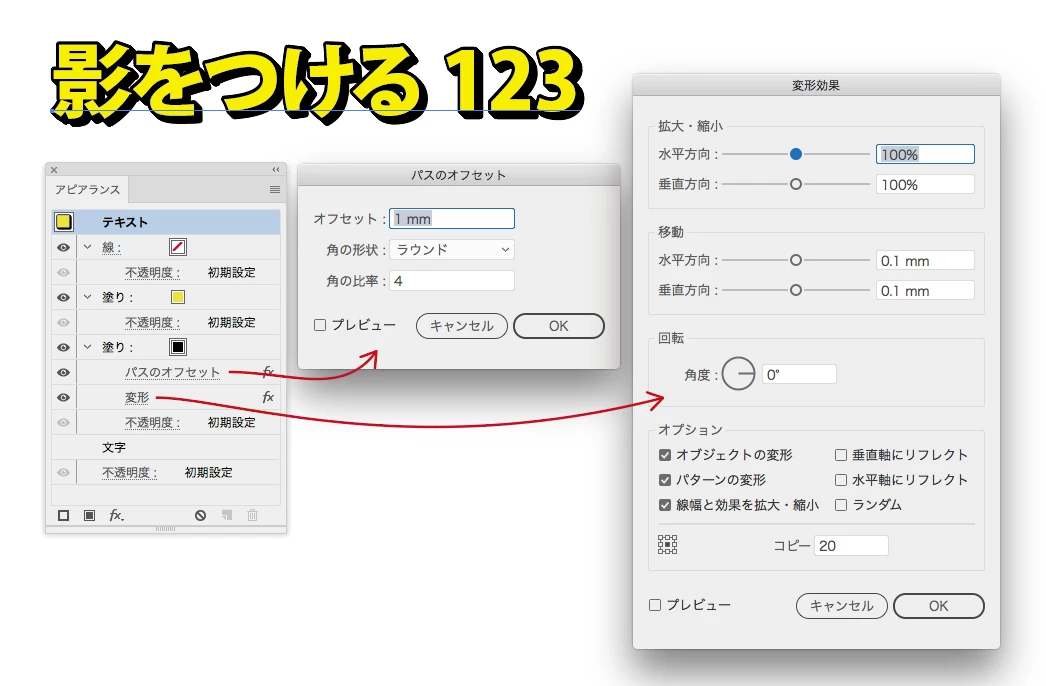Image resolution: width=1046 pixels, height=686 pixels.
Task: Click the fx icon on the 変形 row
Action: click(268, 397)
